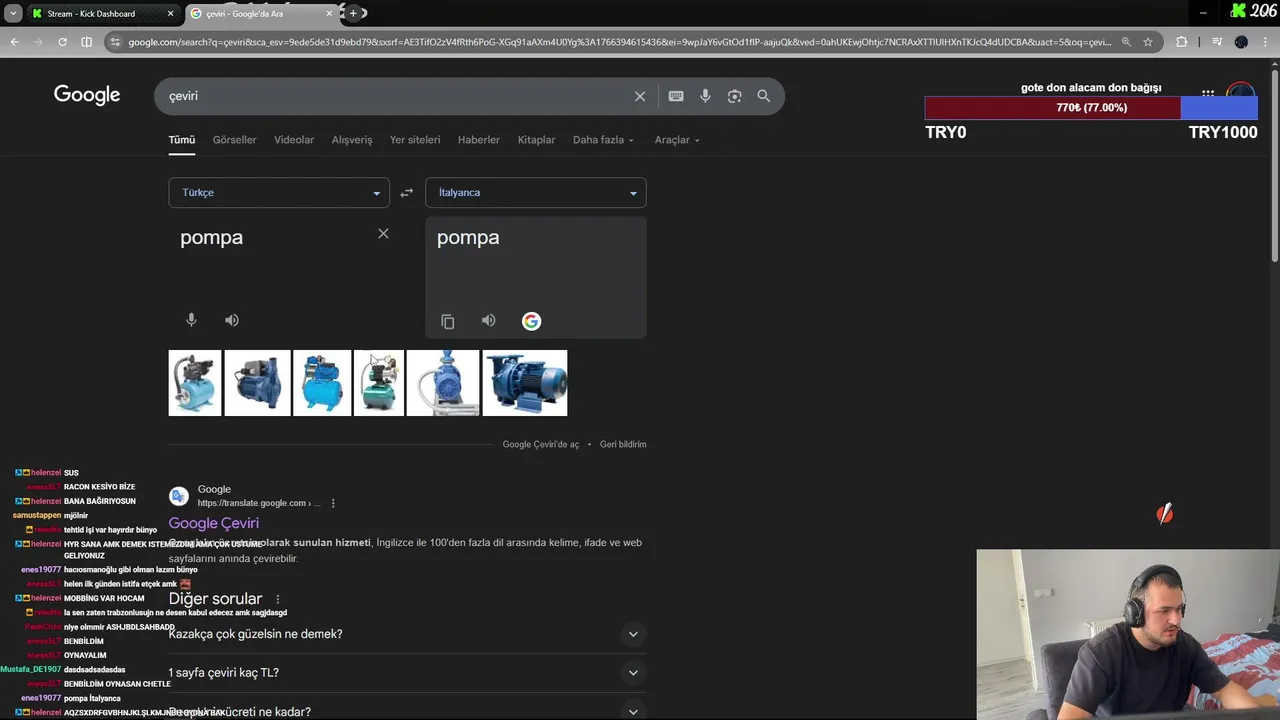Open options next to Diğer sorular
This screenshot has height=720, width=1280.
[x=278, y=599]
